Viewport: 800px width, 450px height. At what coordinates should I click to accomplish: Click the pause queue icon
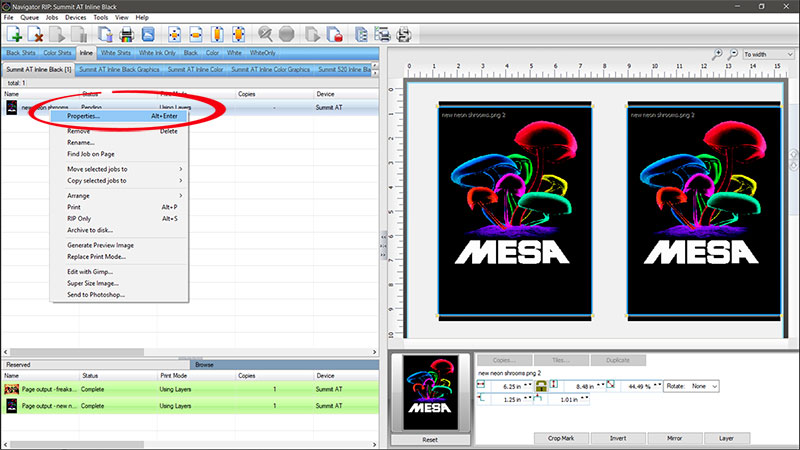click(79, 34)
